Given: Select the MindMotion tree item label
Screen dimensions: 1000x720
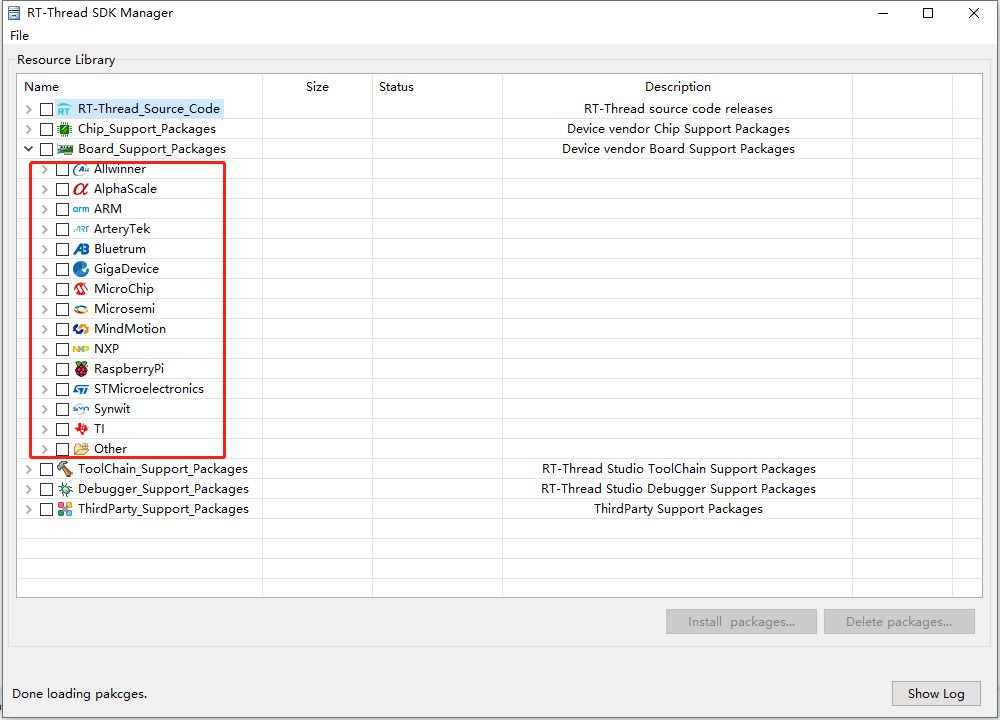Looking at the screenshot, I should pyautogui.click(x=130, y=329).
